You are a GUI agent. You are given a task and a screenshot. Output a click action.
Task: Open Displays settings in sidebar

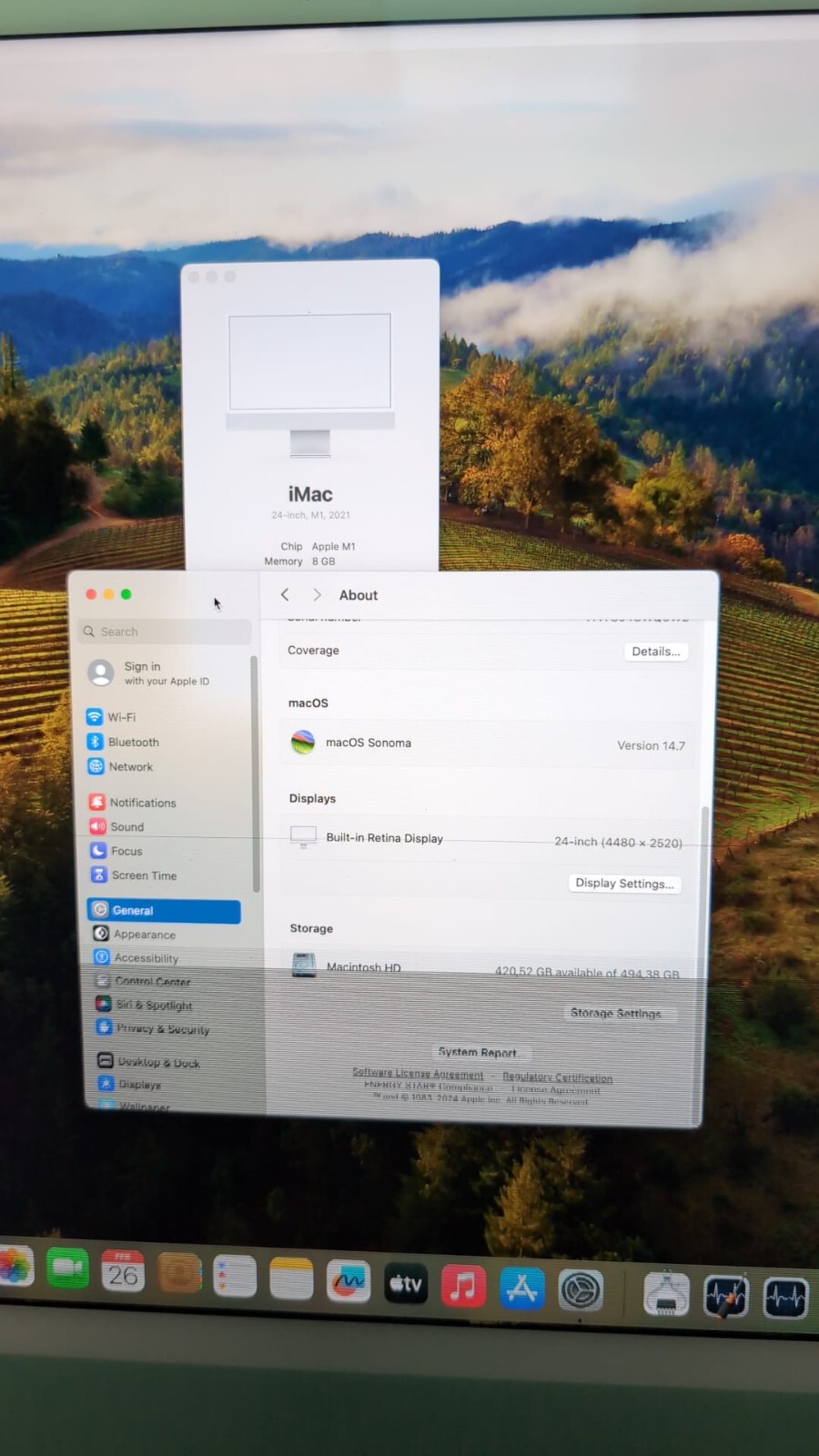[129, 1084]
